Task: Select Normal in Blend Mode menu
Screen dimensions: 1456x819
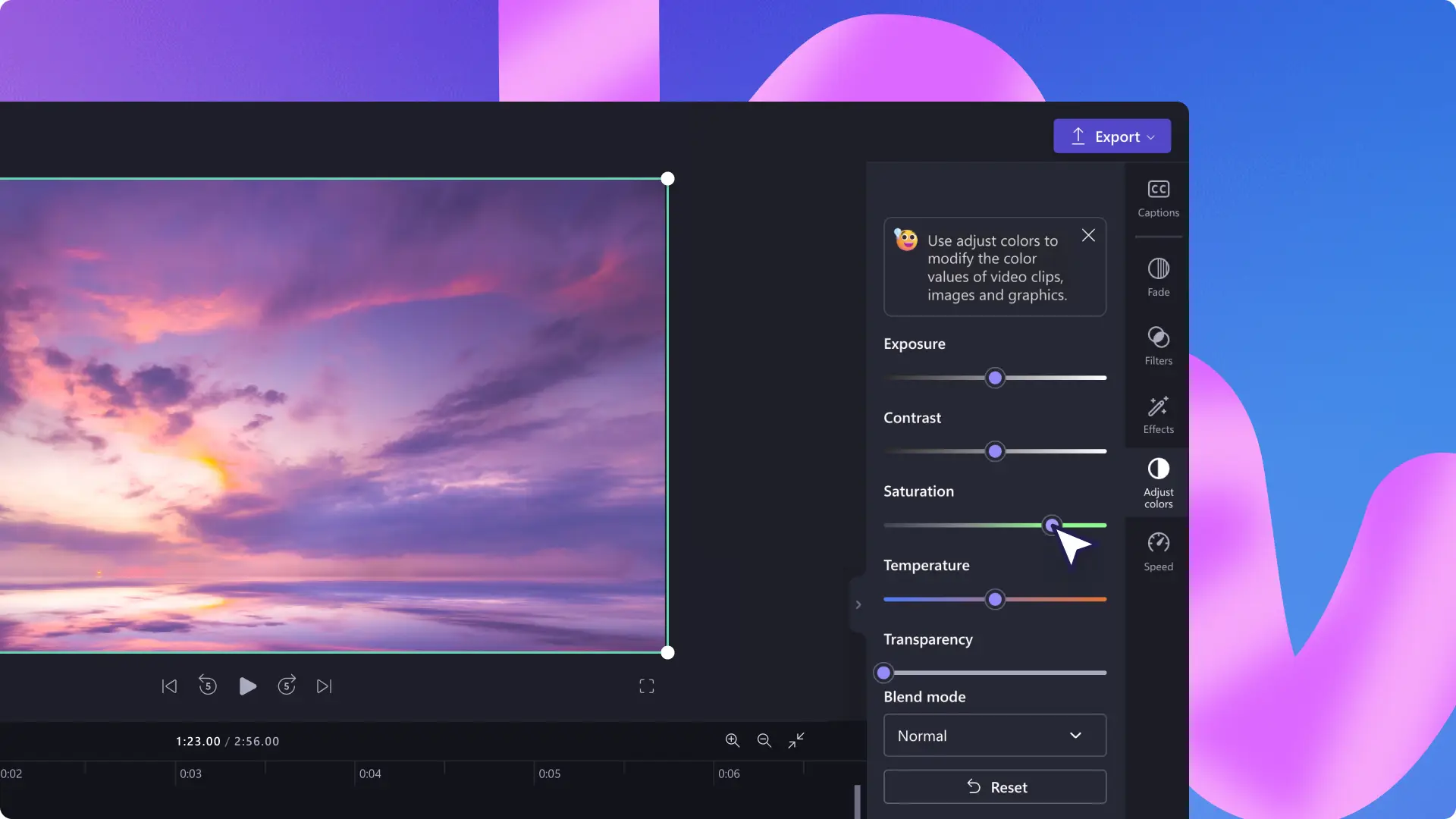Action: [994, 735]
